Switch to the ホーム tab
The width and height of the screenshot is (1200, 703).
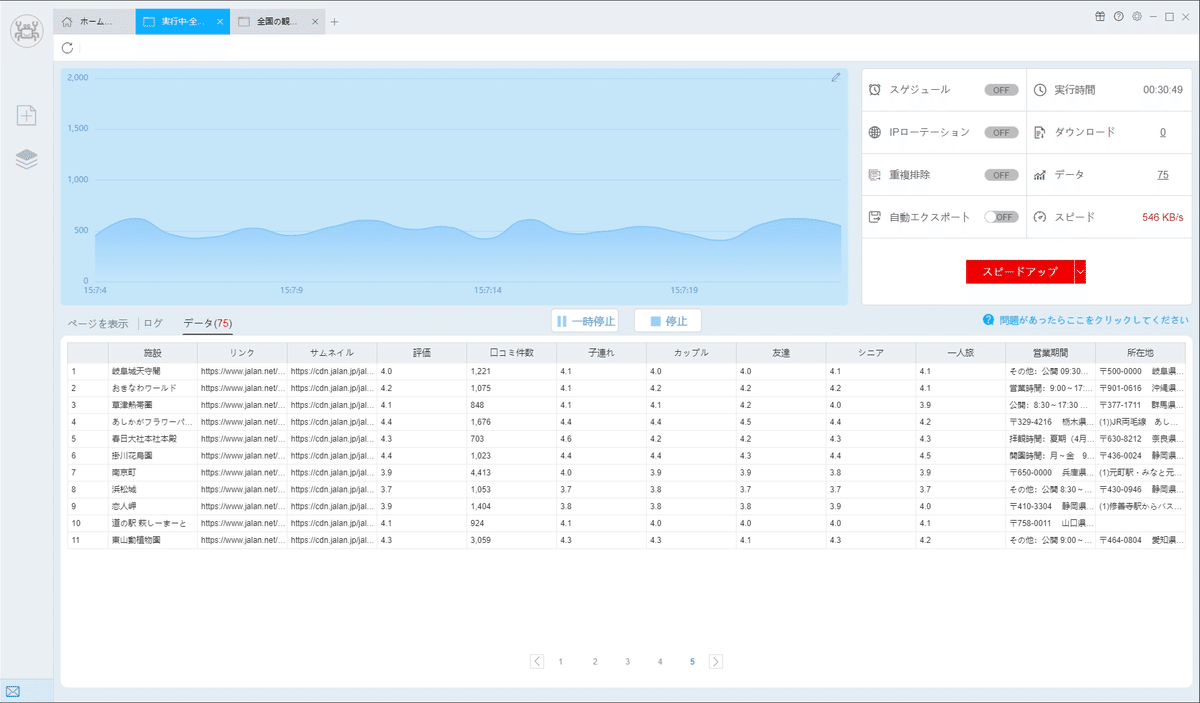coord(93,21)
